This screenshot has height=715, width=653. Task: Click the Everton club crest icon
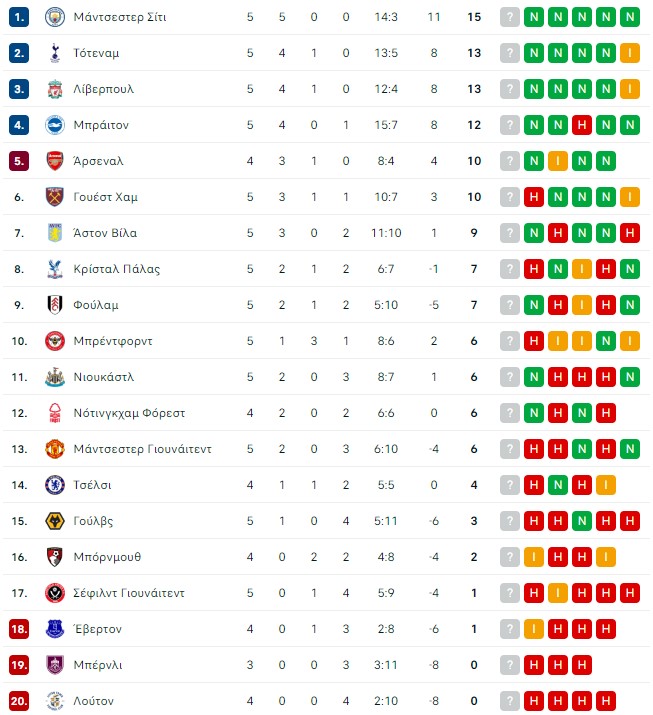pyautogui.click(x=55, y=629)
